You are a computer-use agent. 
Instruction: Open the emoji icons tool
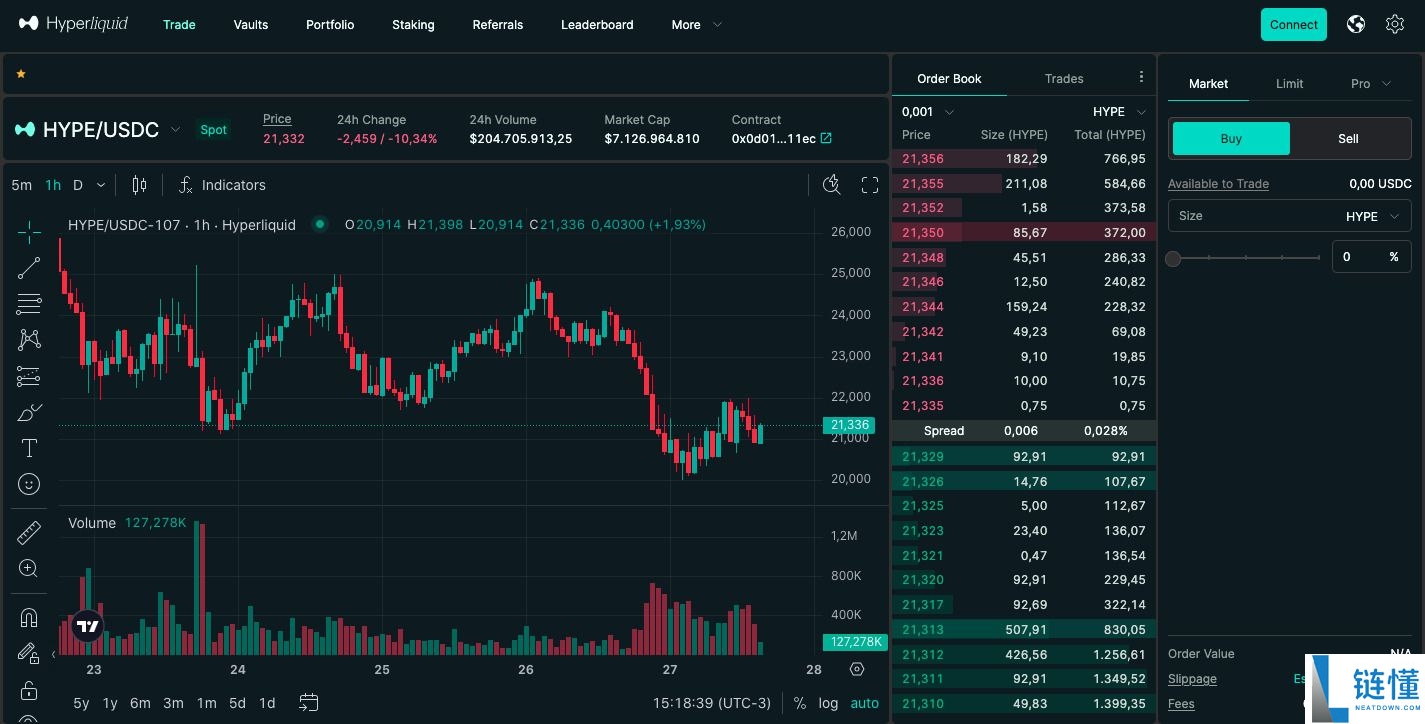tap(29, 484)
